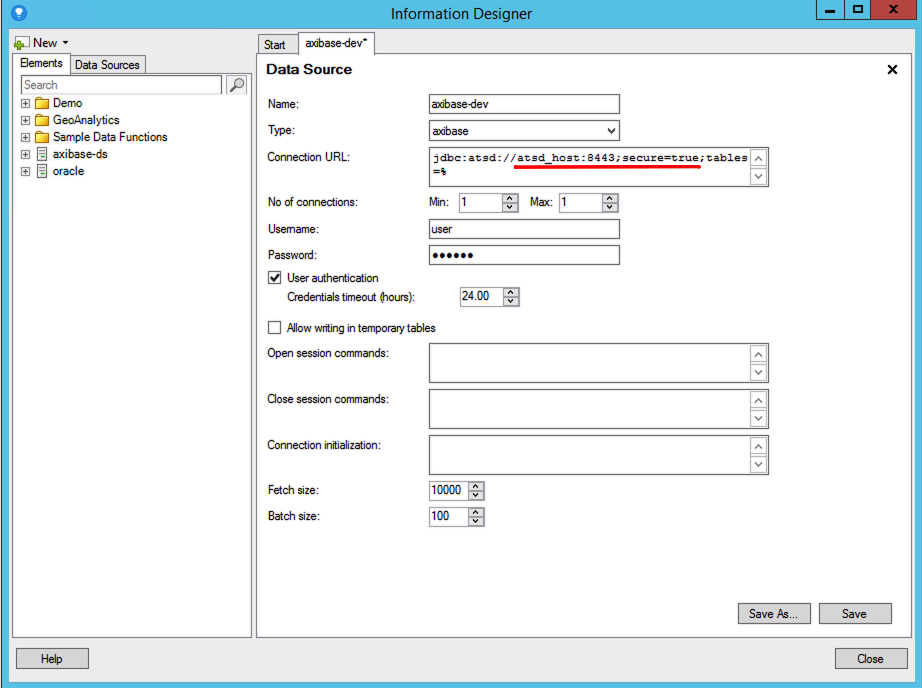Click the oracle data source icon
Image resolution: width=922 pixels, height=688 pixels.
[x=42, y=171]
